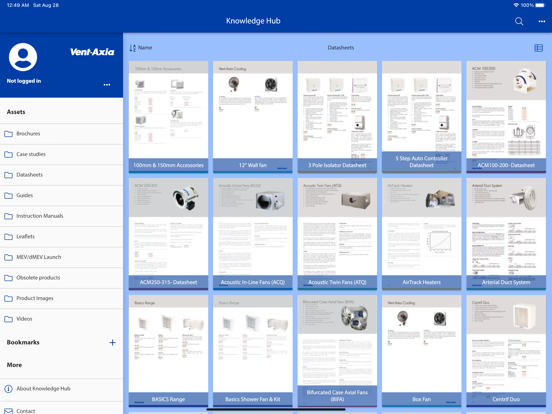
Task: Open the ACM250-315 Datasheet thumbnail
Action: [168, 234]
